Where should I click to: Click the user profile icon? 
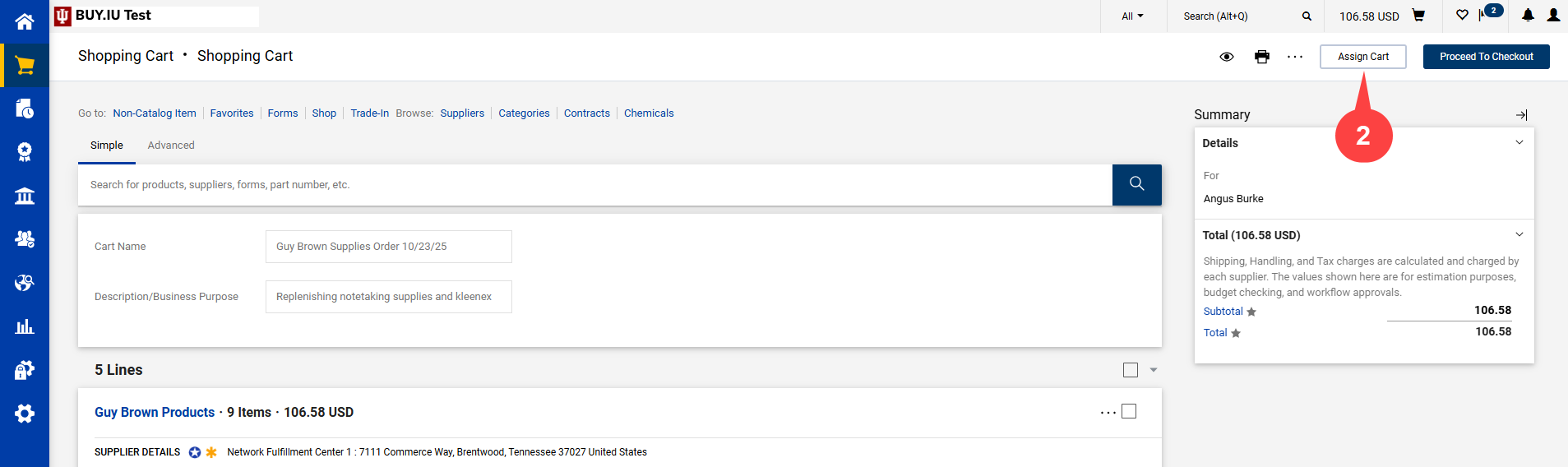[x=1553, y=16]
